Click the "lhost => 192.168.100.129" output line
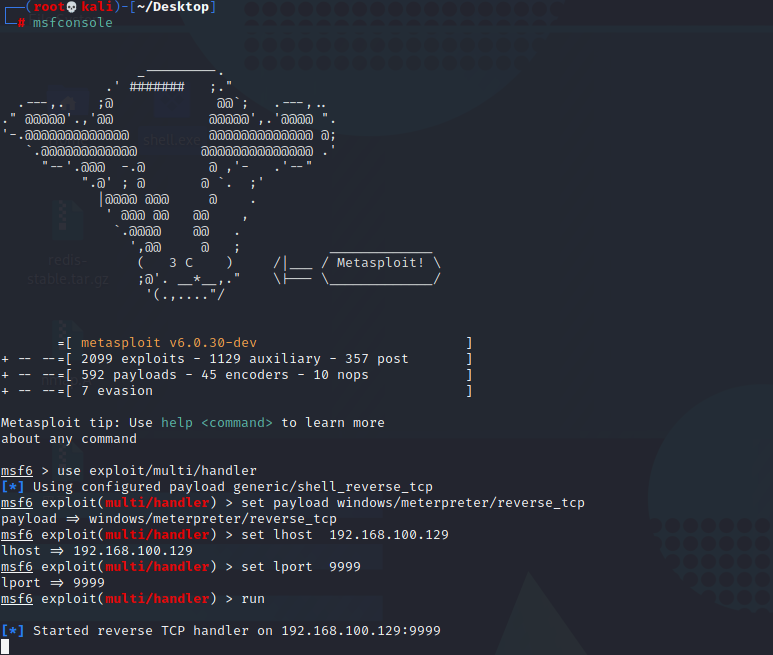Image resolution: width=773 pixels, height=655 pixels. [x=97, y=551]
